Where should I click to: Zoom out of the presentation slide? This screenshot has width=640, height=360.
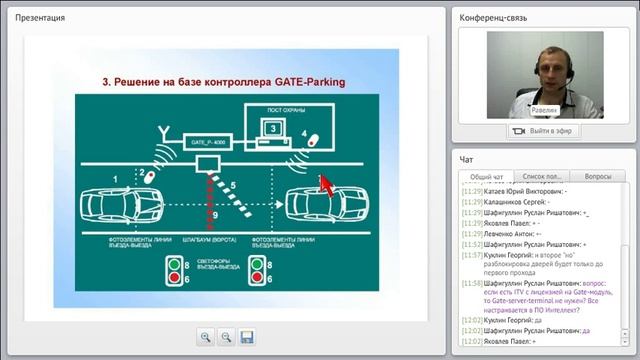click(226, 337)
